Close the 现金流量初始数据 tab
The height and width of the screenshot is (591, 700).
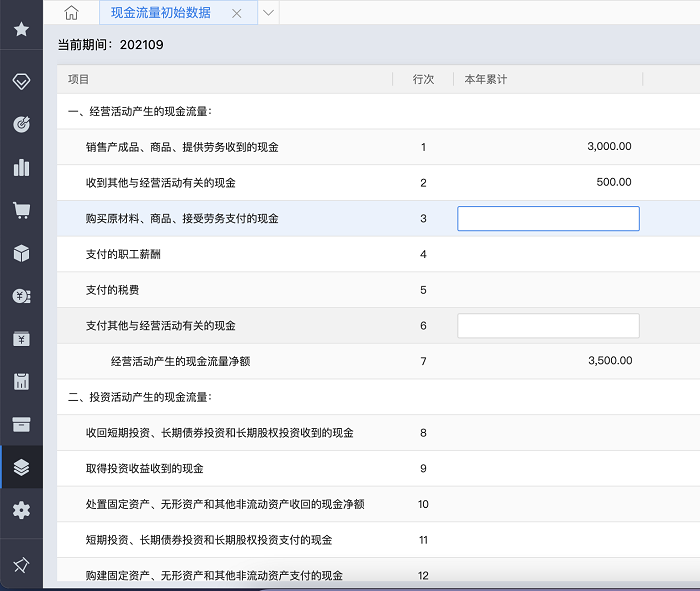(x=237, y=13)
